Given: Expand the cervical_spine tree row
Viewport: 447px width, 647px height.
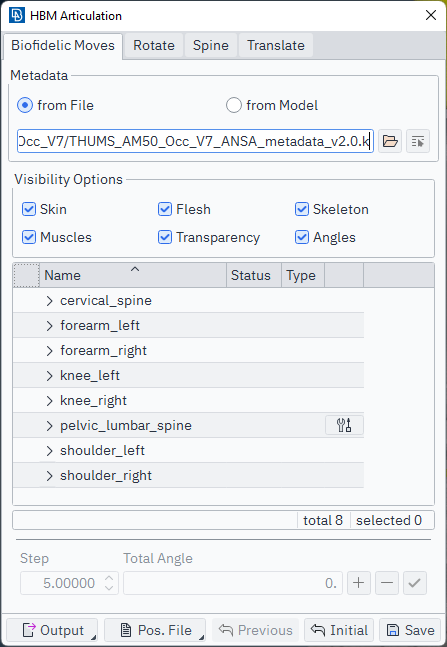Looking at the screenshot, I should point(50,301).
